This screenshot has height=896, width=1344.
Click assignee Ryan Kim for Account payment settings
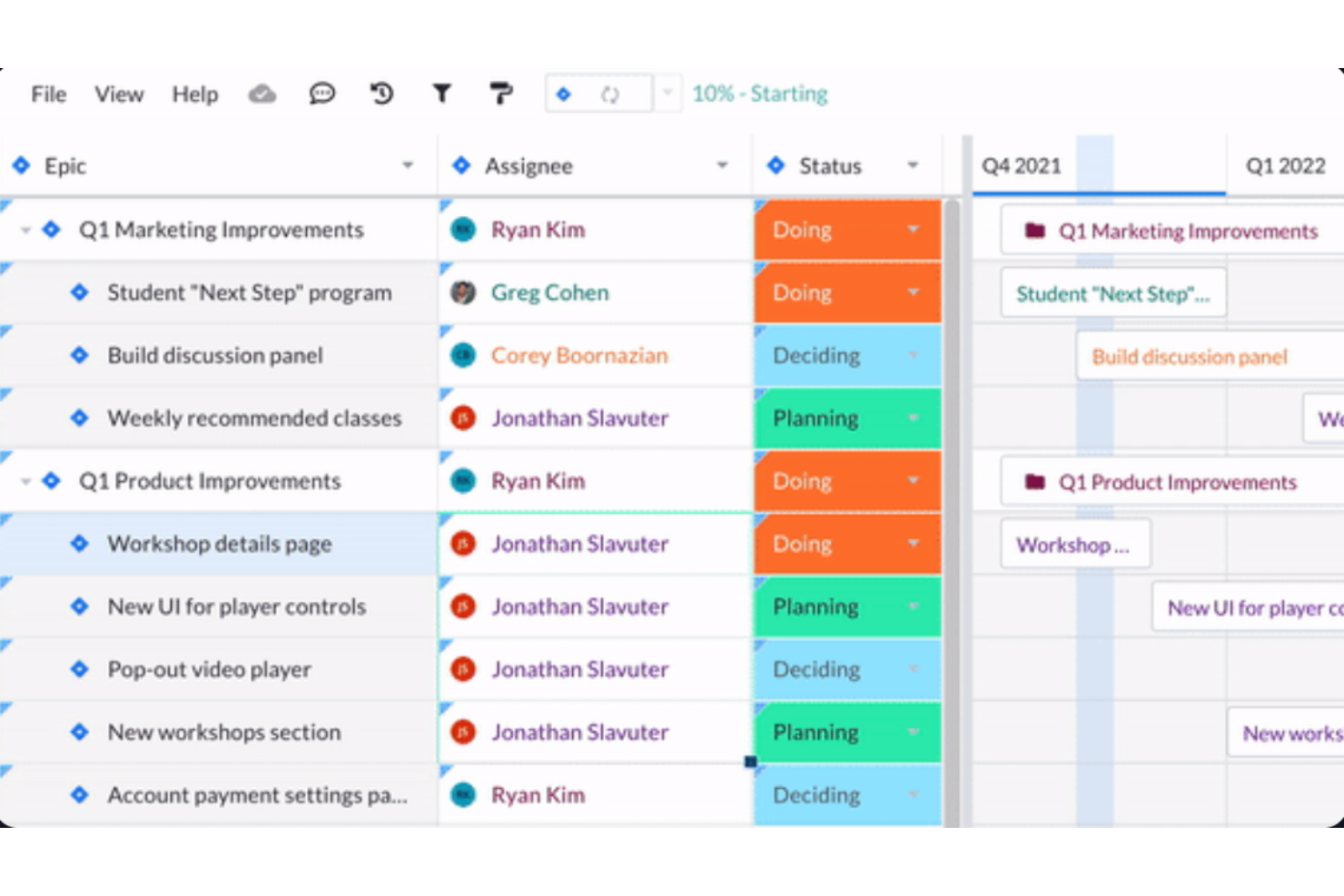point(538,794)
